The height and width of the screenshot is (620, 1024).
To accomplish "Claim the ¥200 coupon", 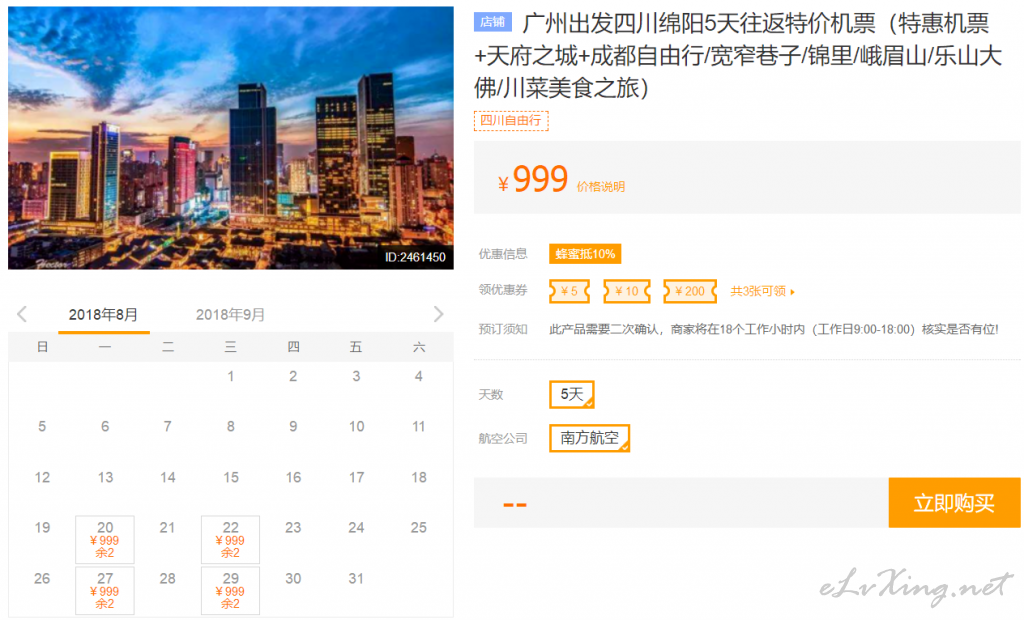I will click(x=690, y=291).
